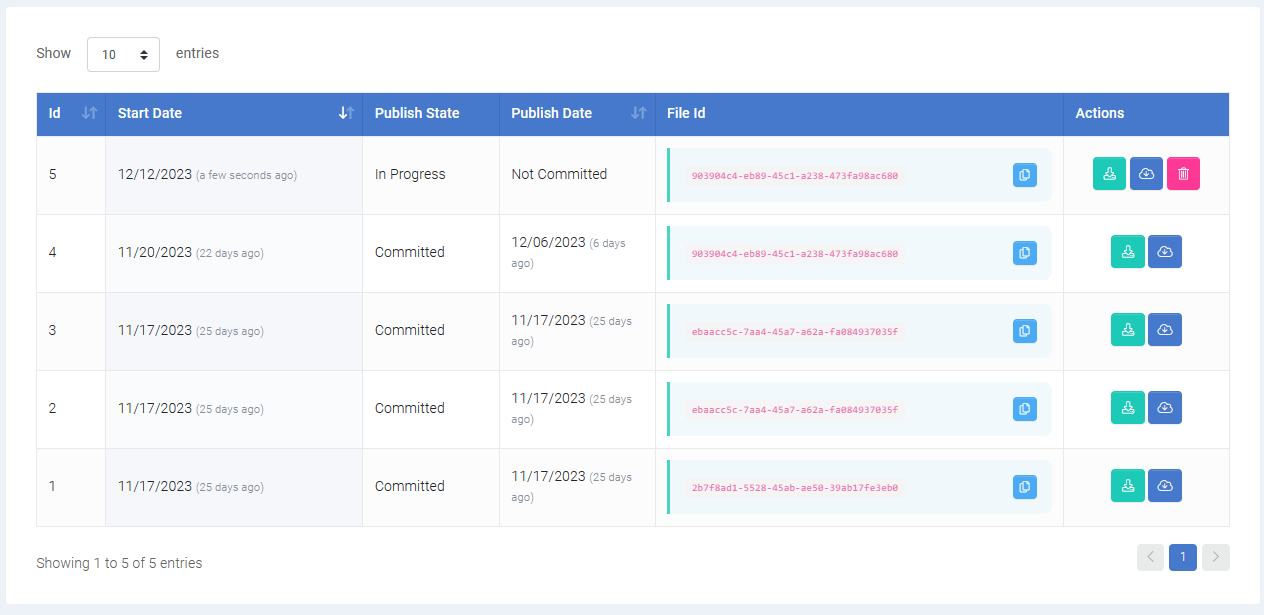The width and height of the screenshot is (1264, 615).
Task: Open the Show entries count dropdown
Action: point(123,54)
